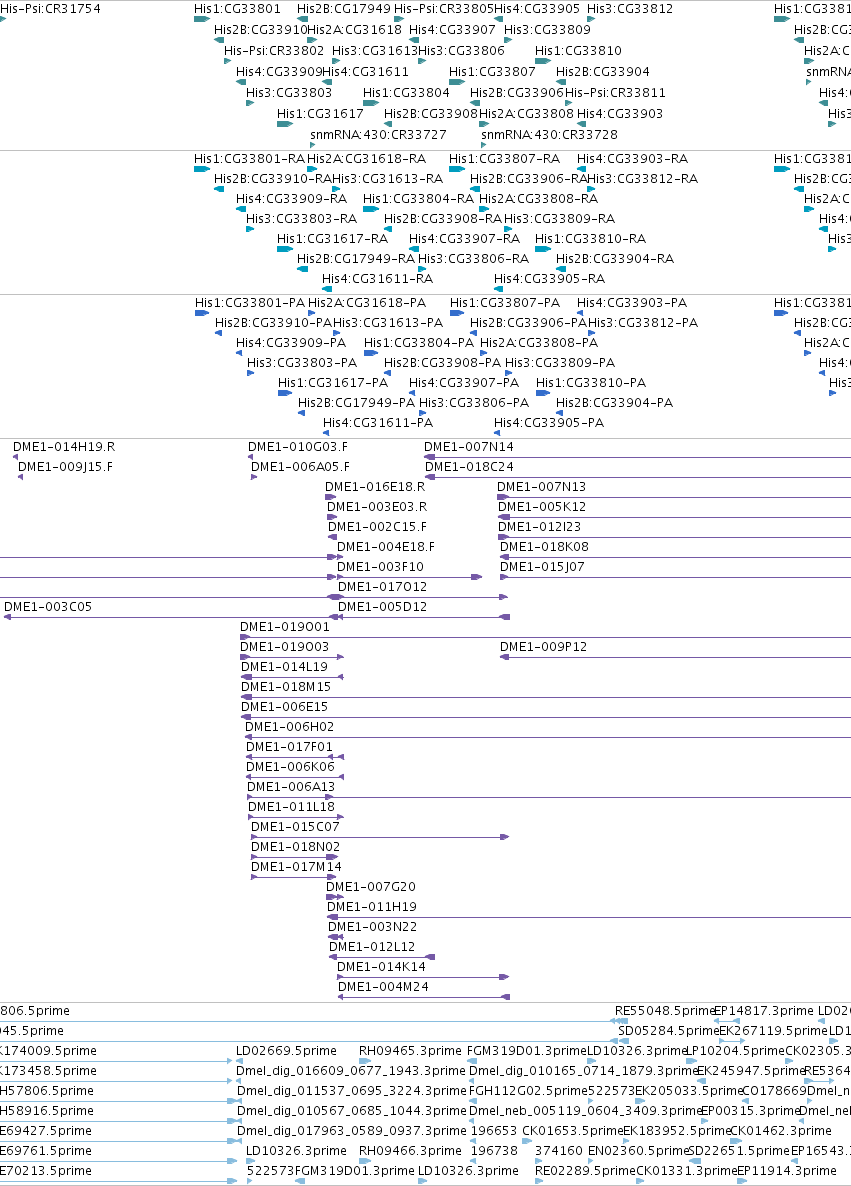Open EST SD05284.5prime
Viewport: 851px width, 1186px height.
pos(669,1031)
